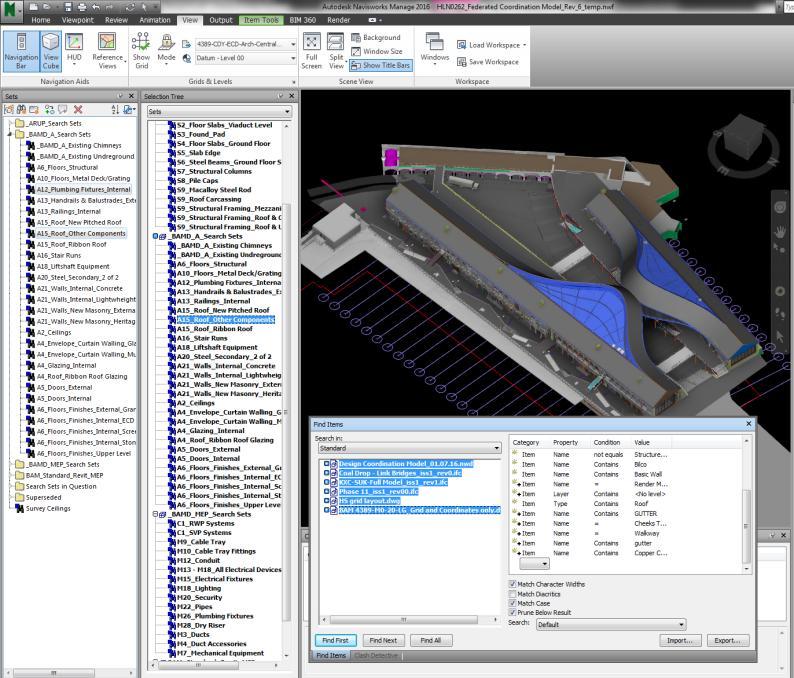The width and height of the screenshot is (794, 678).
Task: Click Import... button
Action: [x=680, y=641]
